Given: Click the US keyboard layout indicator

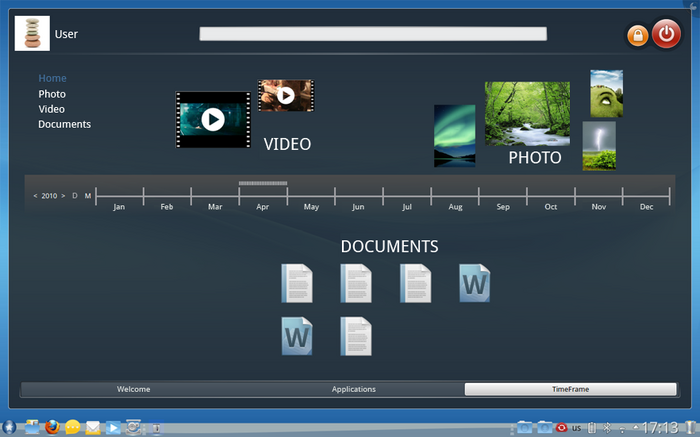Looking at the screenshot, I should tap(576, 428).
